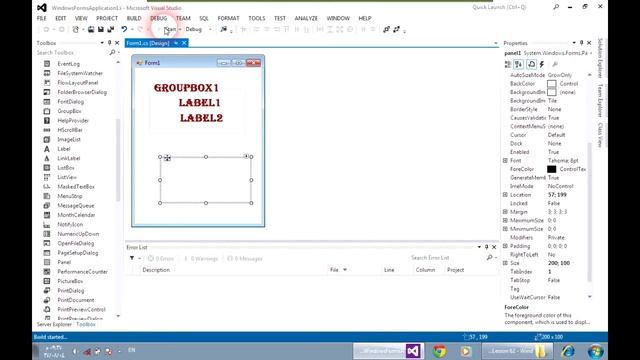Click the GROUPBOX1 caption on the form
This screenshot has width=640, height=360.
(x=186, y=88)
